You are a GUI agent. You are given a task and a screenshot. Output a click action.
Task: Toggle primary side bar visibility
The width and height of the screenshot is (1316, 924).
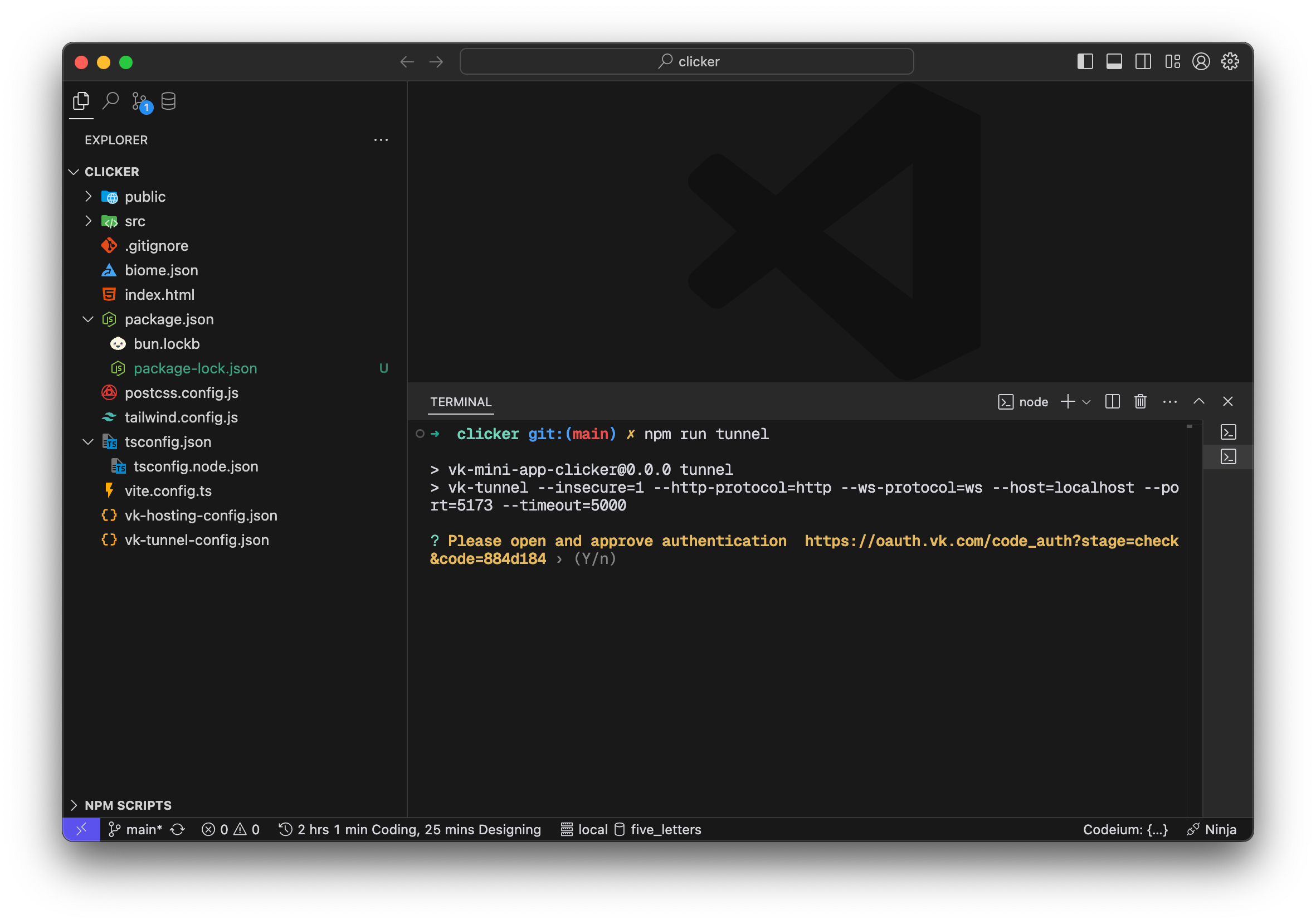1085,61
